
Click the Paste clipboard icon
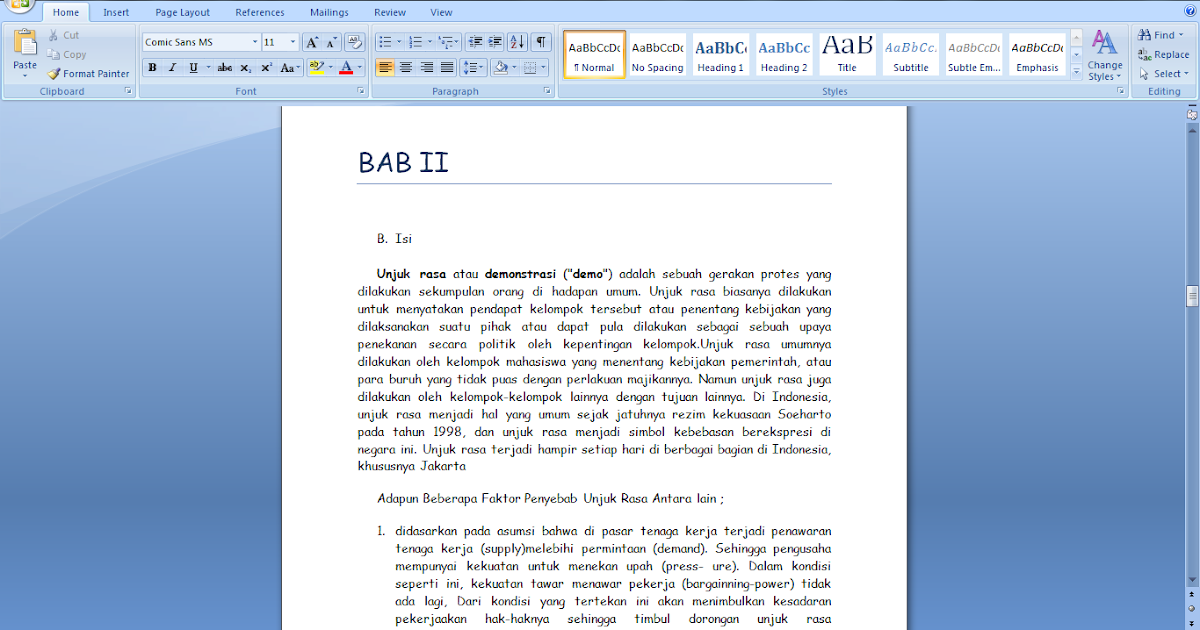click(x=25, y=43)
